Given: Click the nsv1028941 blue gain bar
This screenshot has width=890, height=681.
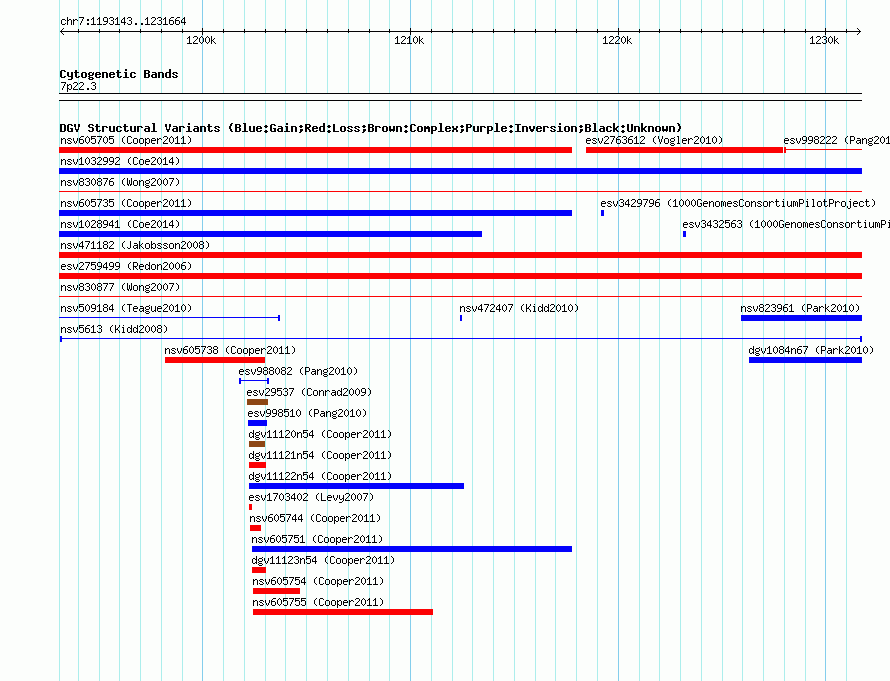Looking at the screenshot, I should click(x=270, y=234).
